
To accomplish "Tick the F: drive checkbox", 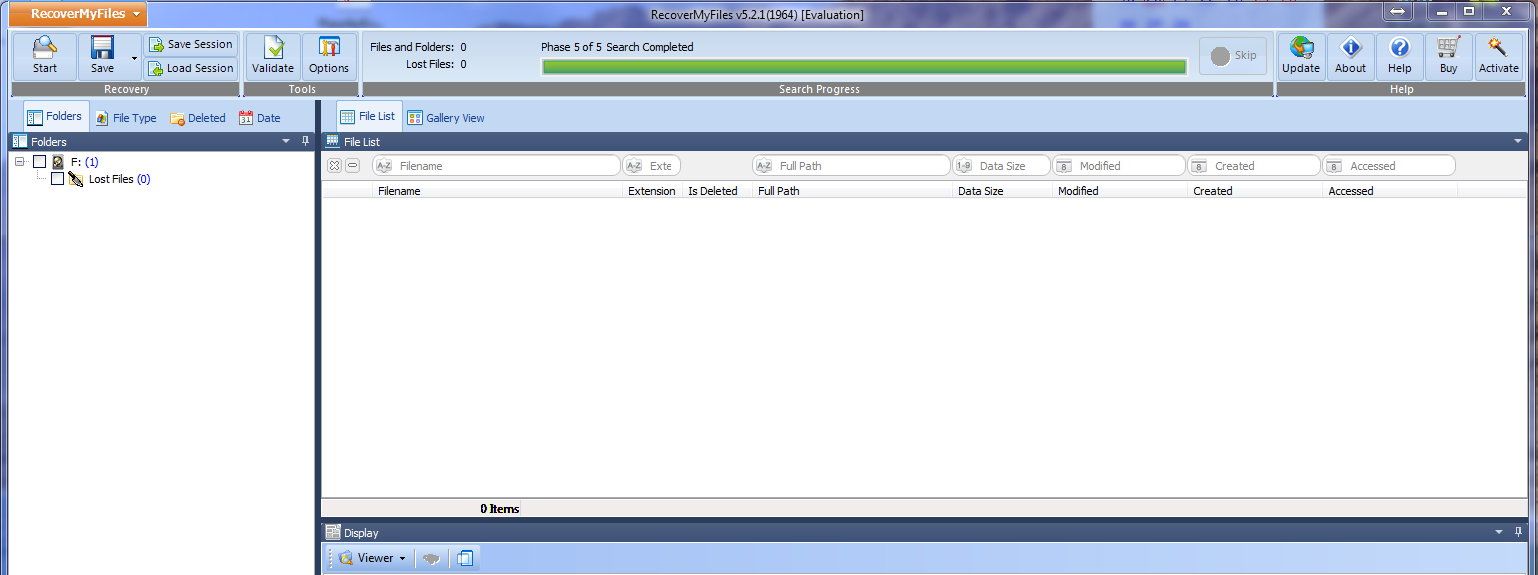I will 39,161.
